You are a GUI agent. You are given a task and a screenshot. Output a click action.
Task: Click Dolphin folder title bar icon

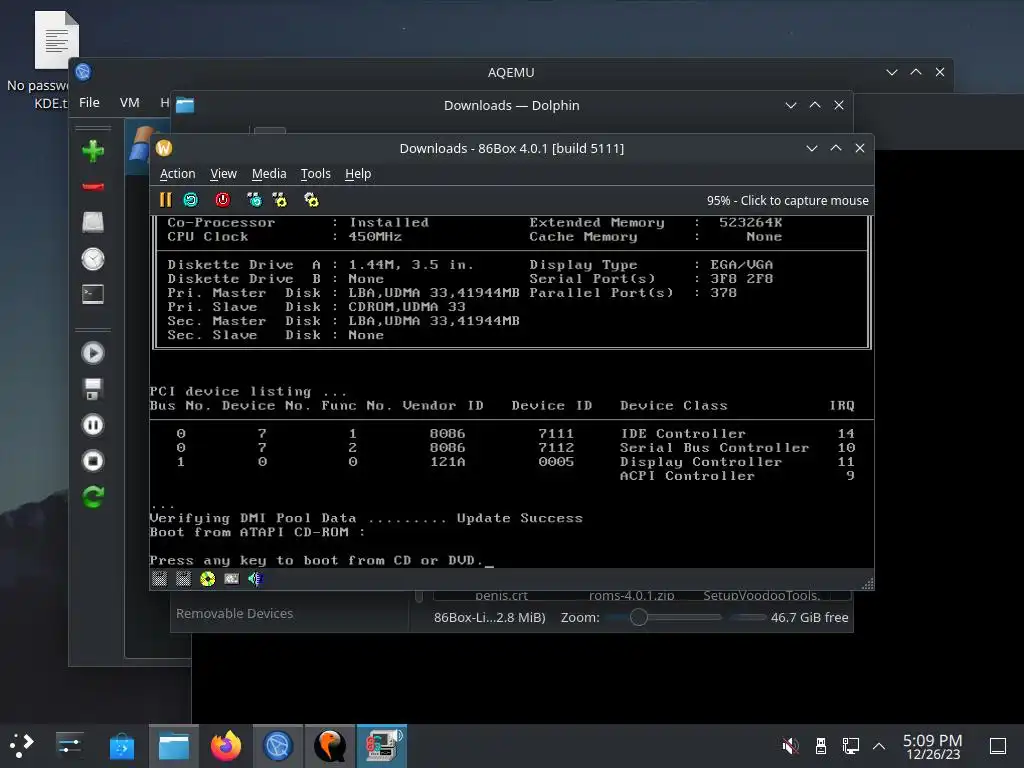[185, 105]
